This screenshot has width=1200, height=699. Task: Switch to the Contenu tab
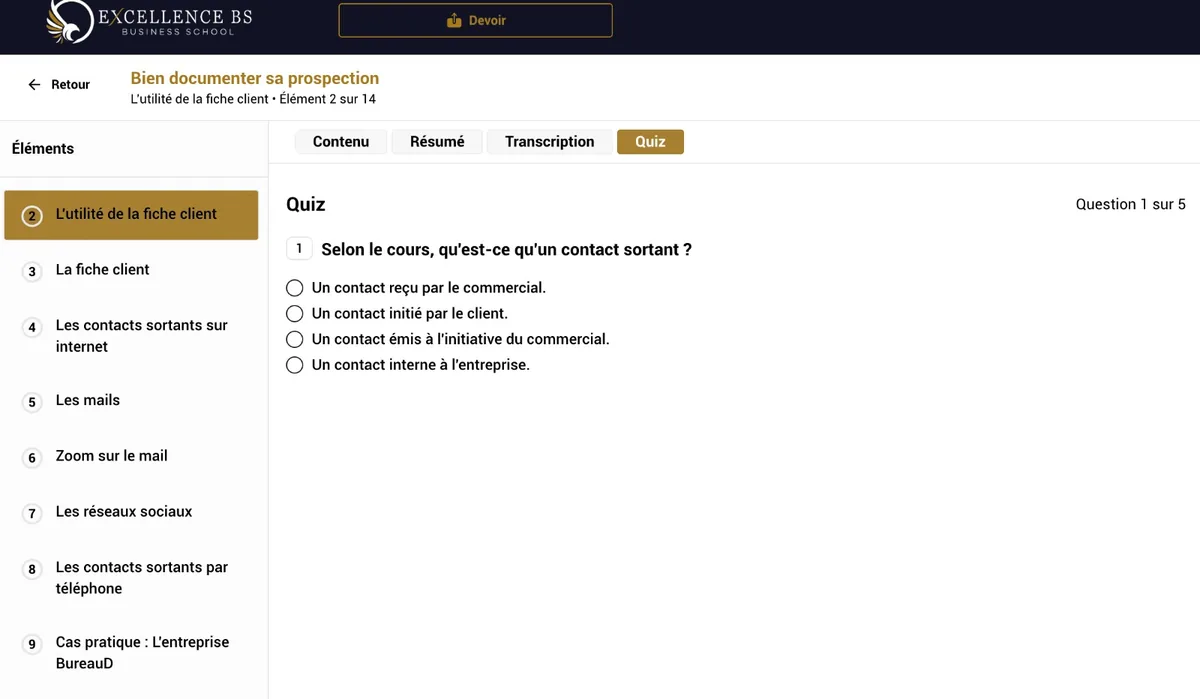(x=341, y=142)
